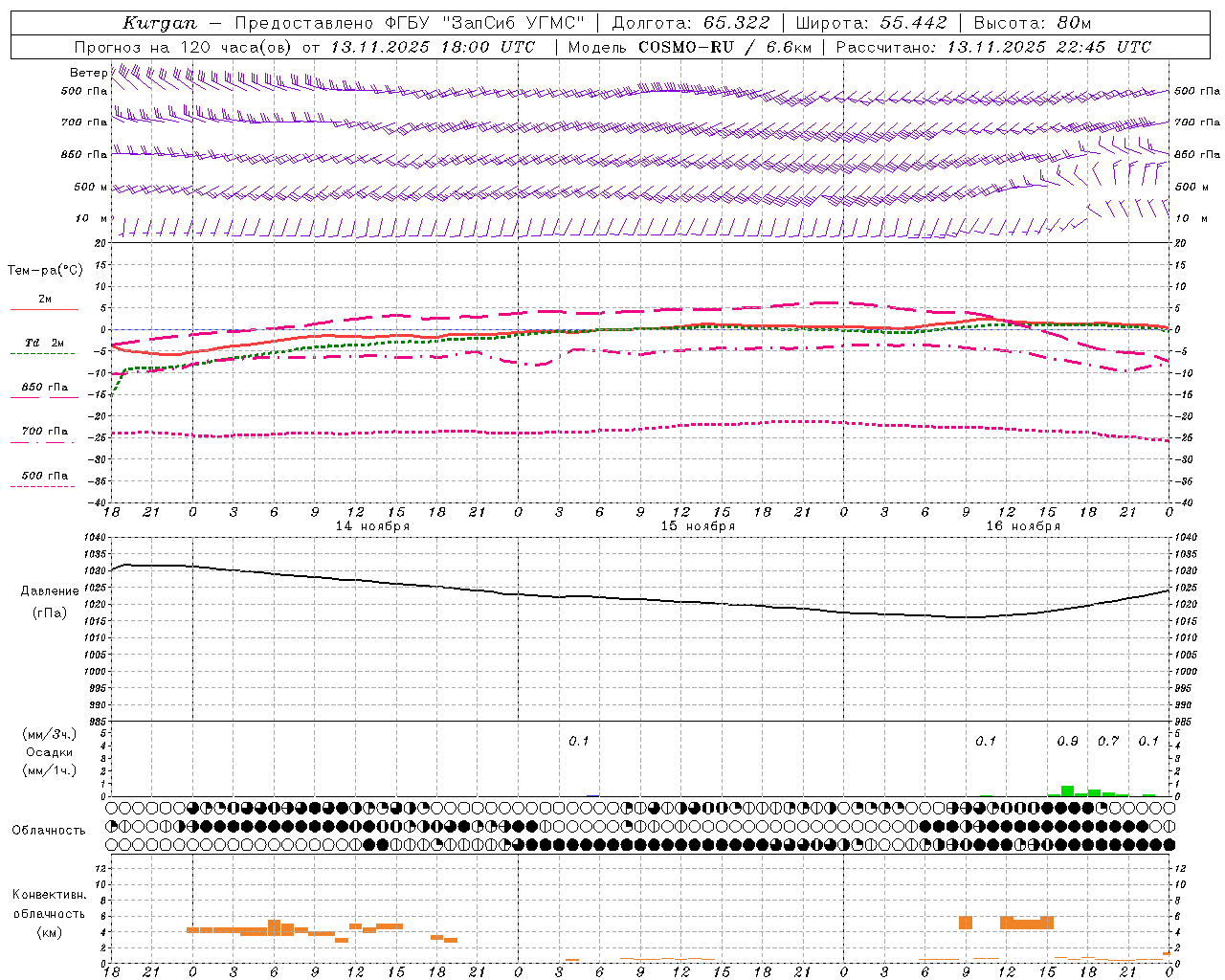
Task: Click the 15 ноября date label
Action: (698, 526)
